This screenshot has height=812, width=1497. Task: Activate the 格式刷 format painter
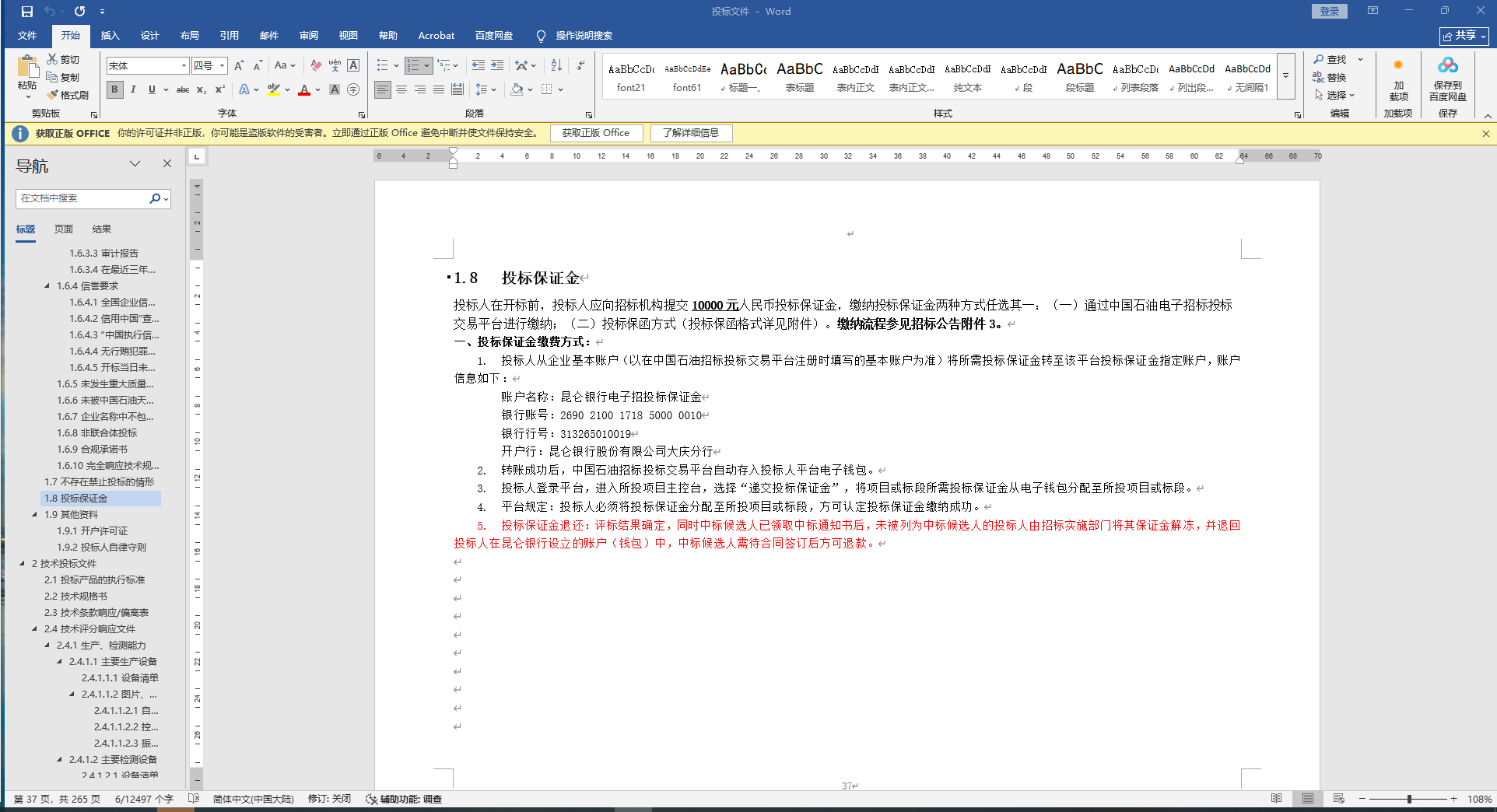(68, 95)
